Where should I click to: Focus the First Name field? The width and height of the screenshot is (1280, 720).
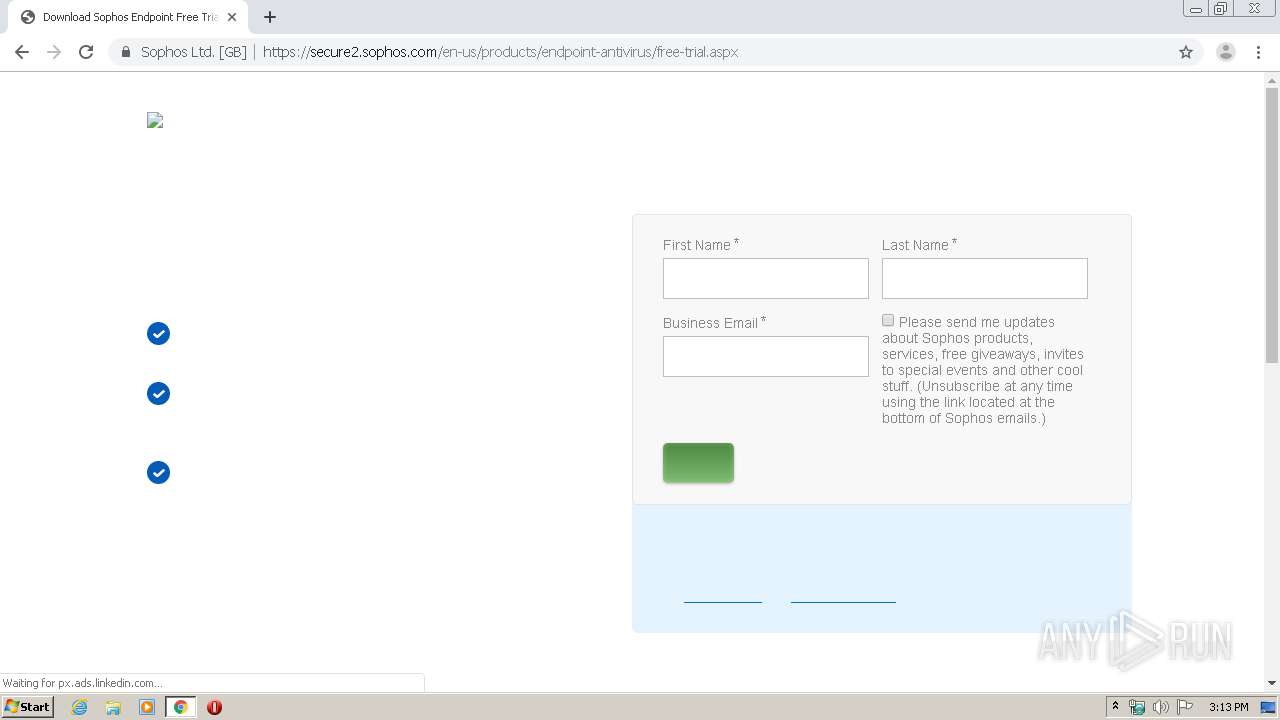coord(766,278)
